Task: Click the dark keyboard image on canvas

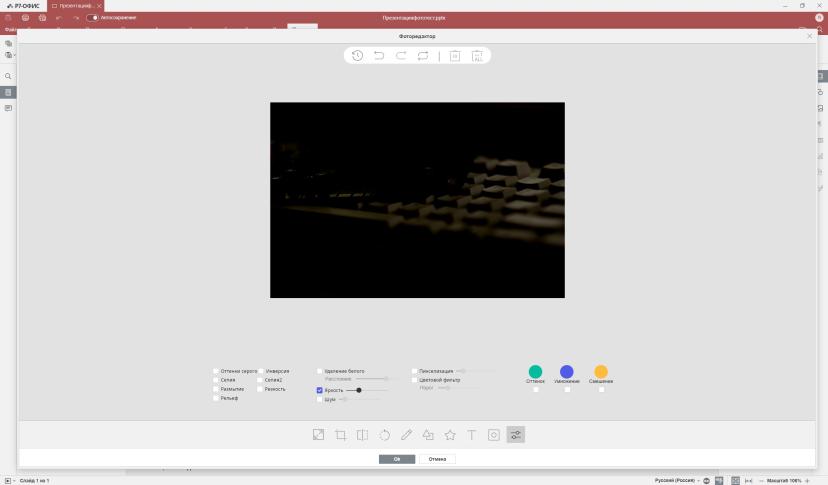Action: coord(417,200)
